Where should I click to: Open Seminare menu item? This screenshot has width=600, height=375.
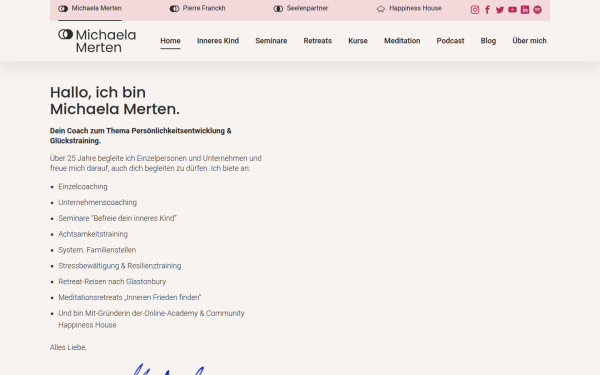pos(271,41)
